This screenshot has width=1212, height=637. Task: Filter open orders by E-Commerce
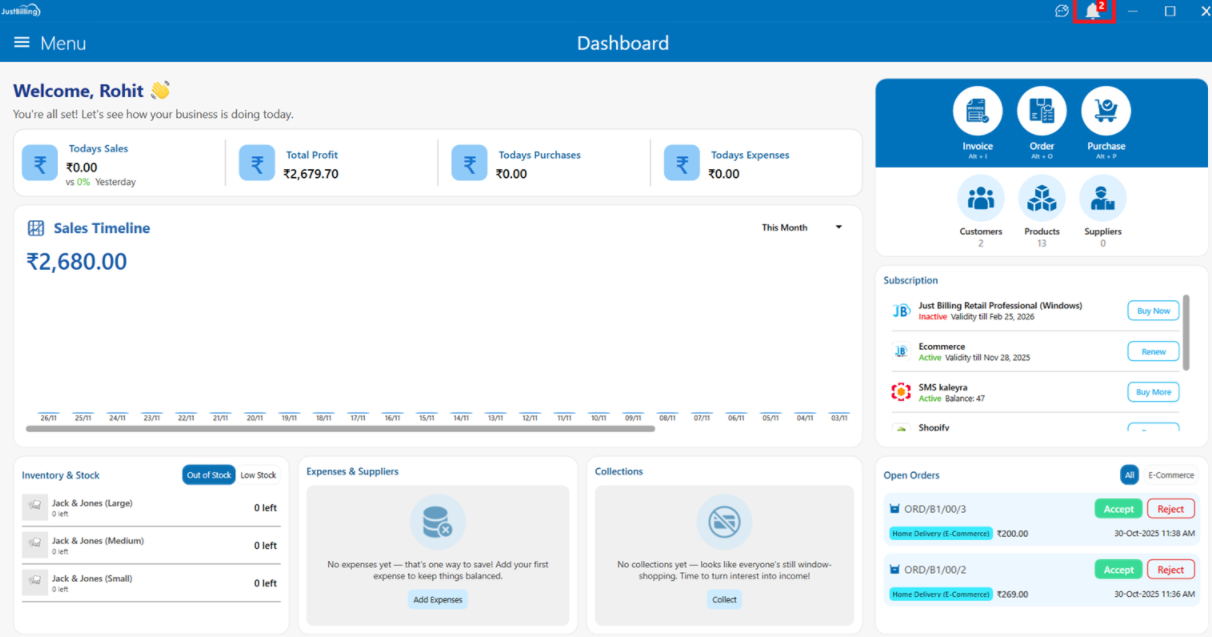click(x=1170, y=475)
